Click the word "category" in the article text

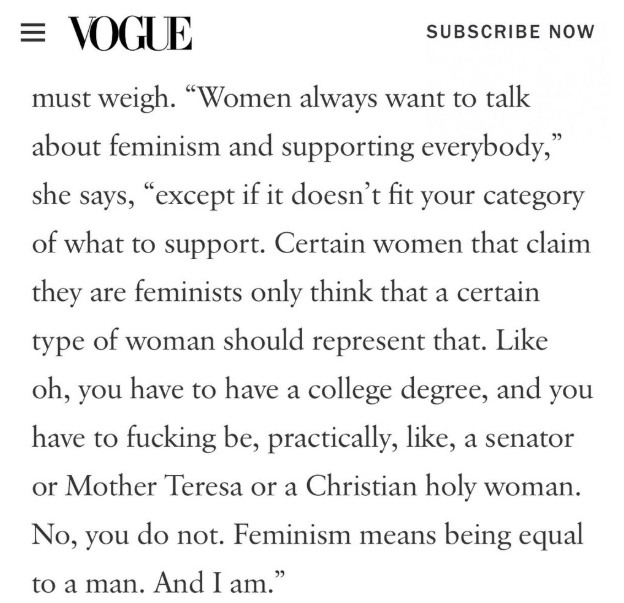pos(534,197)
